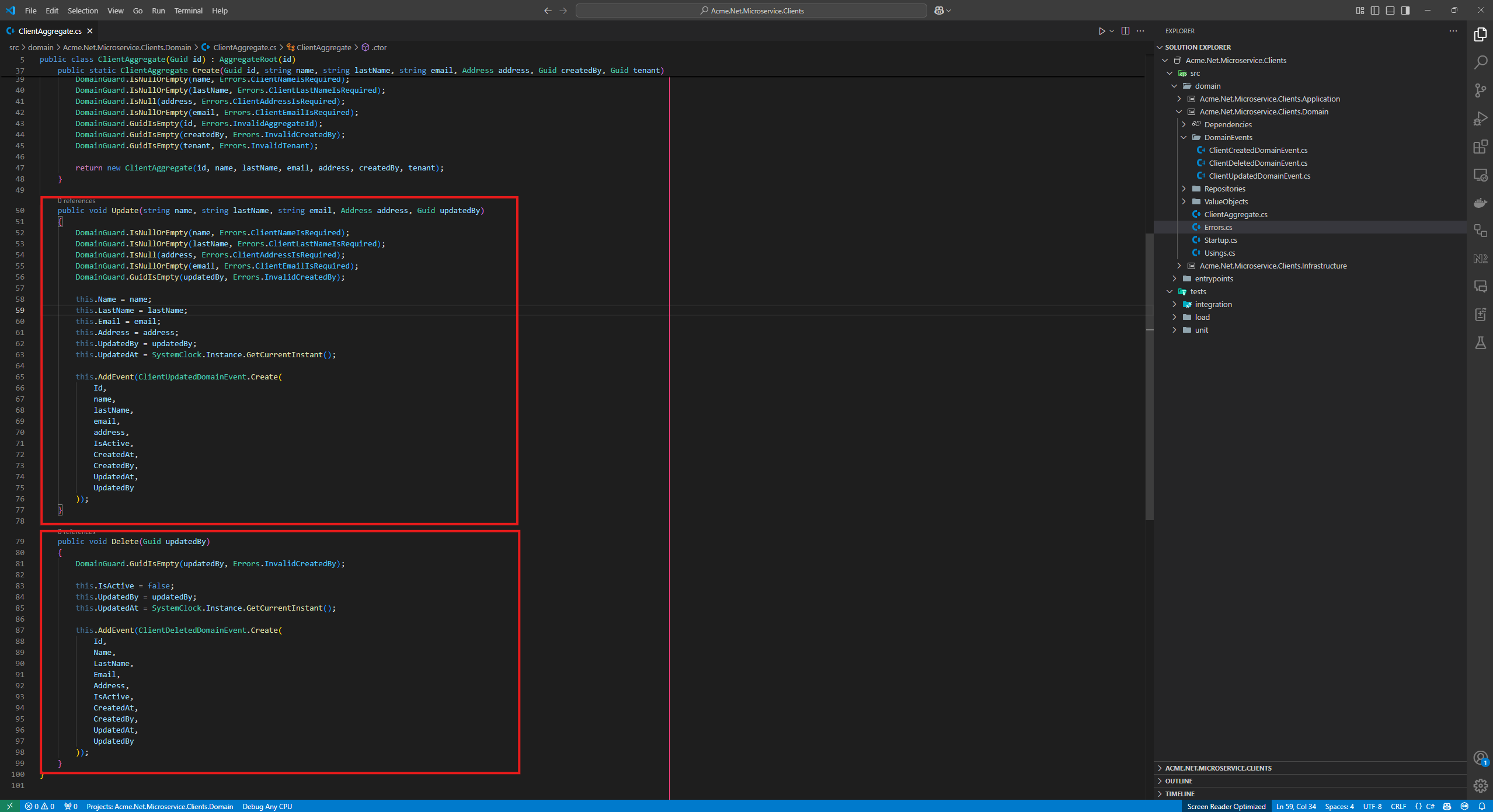Open Startup.cs in solution tree
The height and width of the screenshot is (812, 1493).
1220,240
